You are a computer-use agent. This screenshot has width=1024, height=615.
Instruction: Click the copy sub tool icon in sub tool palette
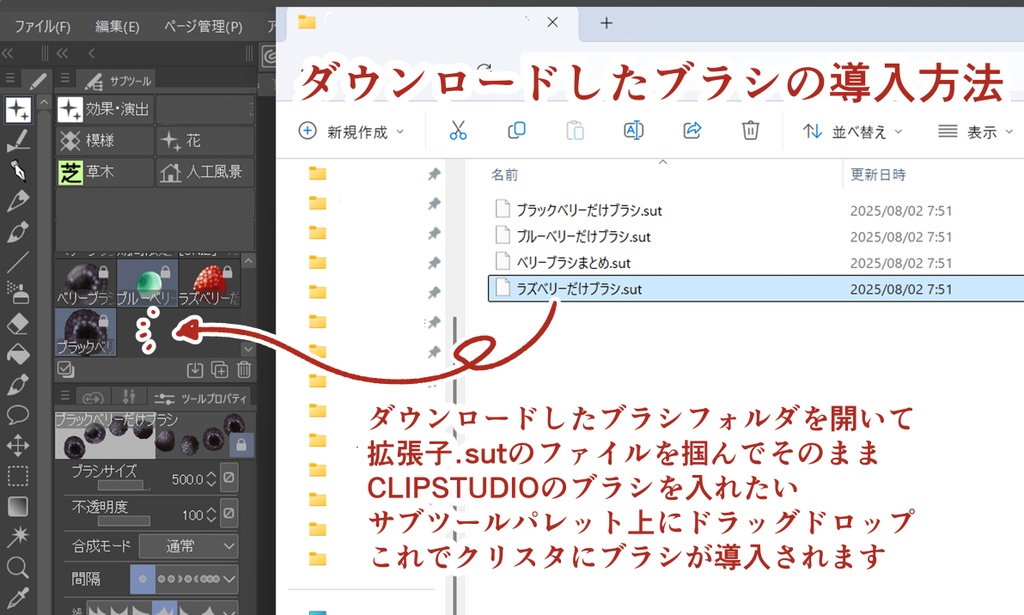pyautogui.click(x=220, y=370)
